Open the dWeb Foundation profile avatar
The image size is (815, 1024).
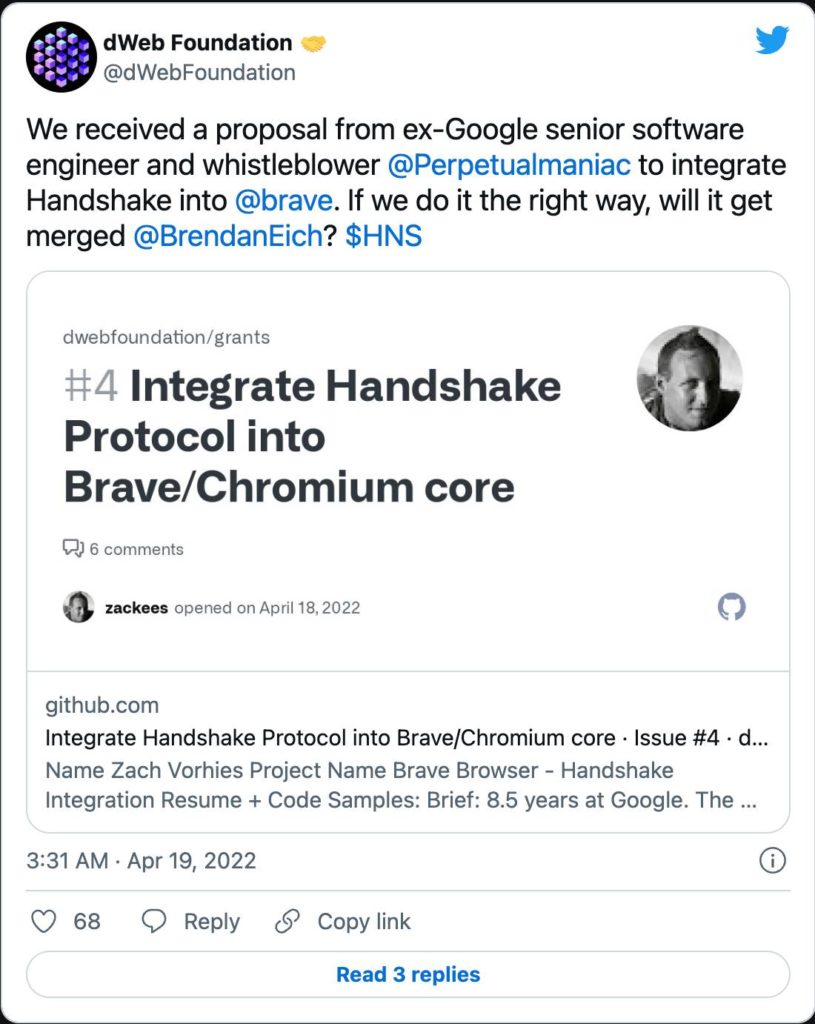click(61, 57)
